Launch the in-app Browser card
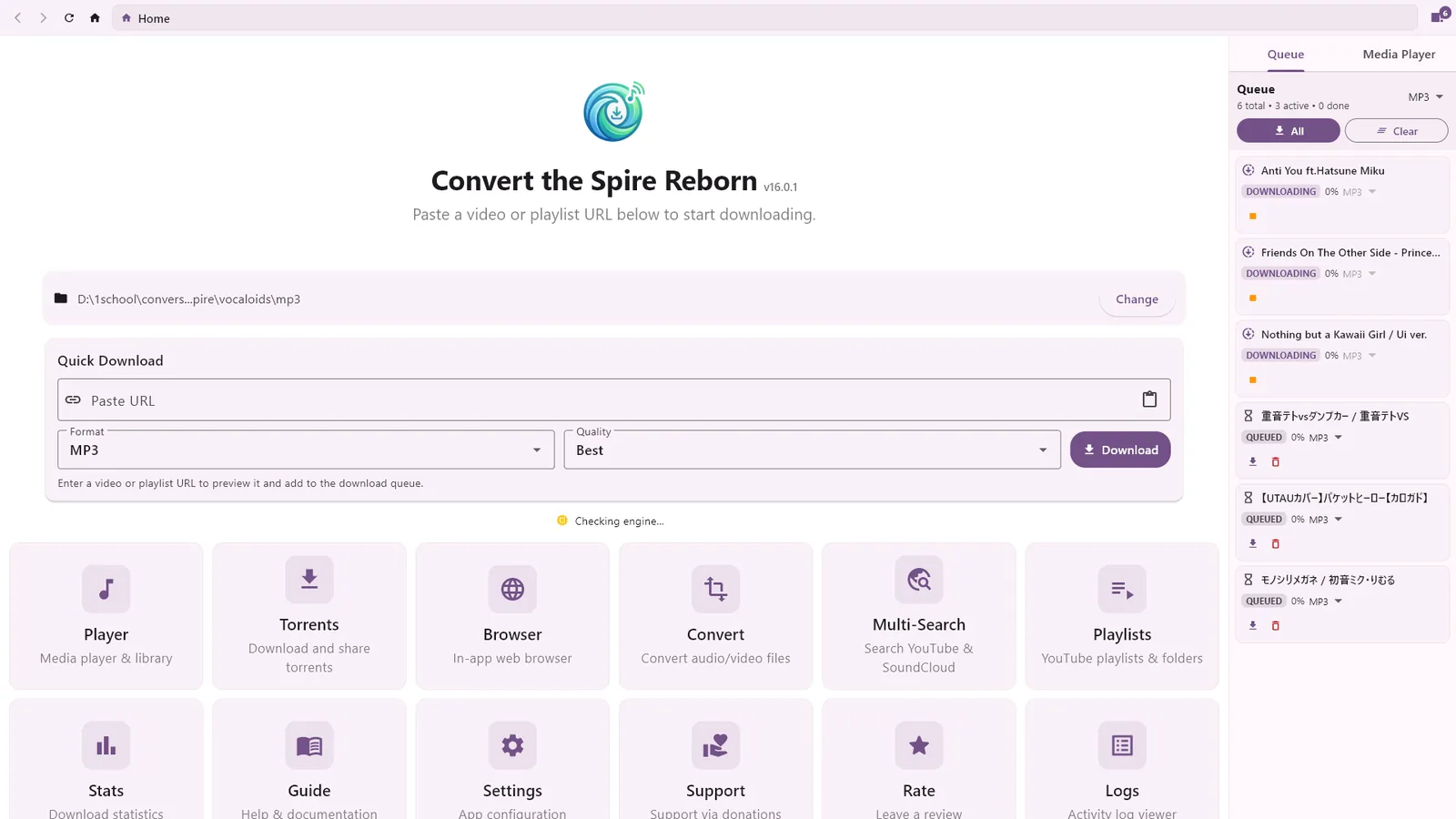 (x=512, y=616)
